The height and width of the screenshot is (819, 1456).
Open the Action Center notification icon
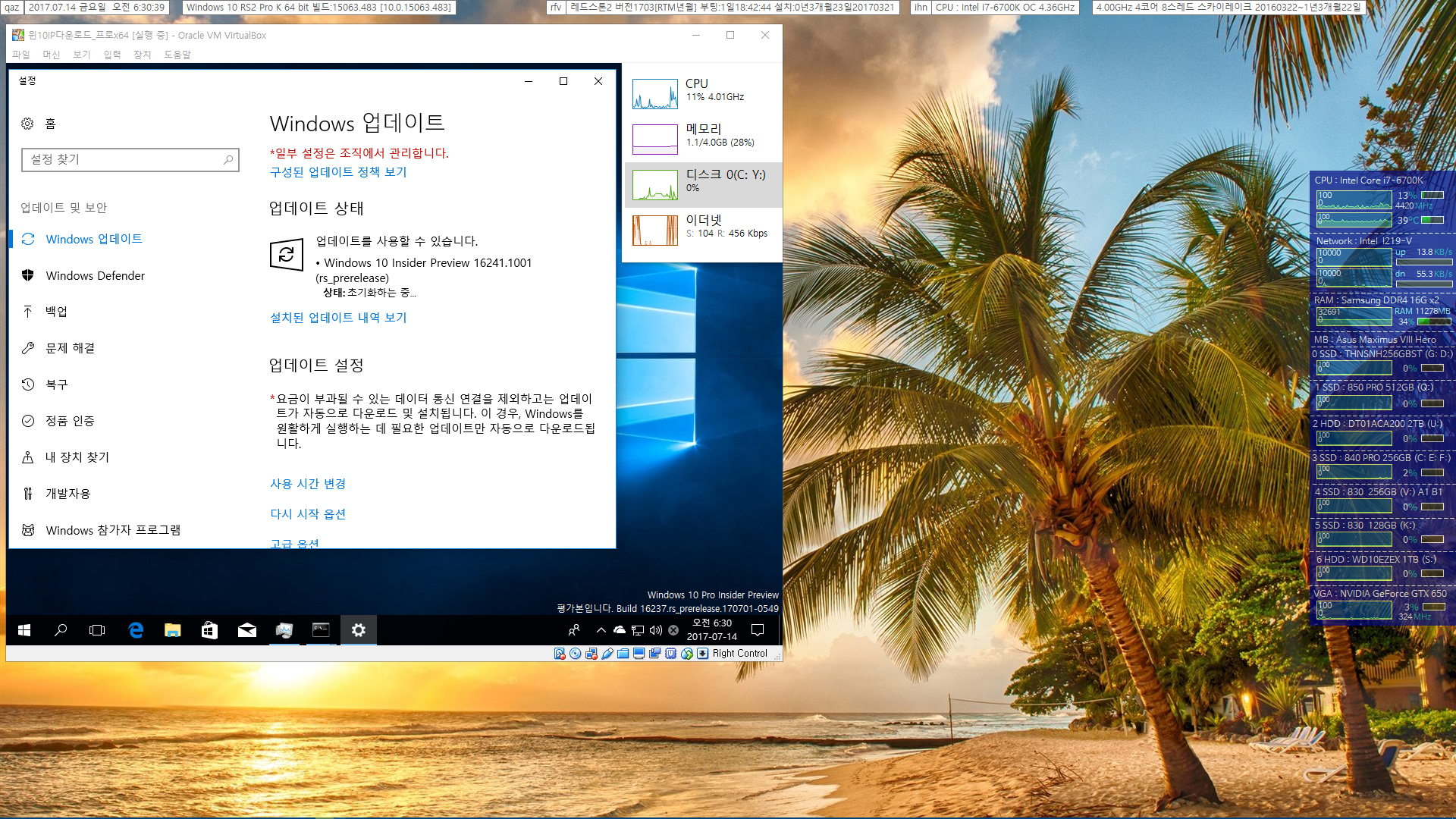tap(757, 630)
